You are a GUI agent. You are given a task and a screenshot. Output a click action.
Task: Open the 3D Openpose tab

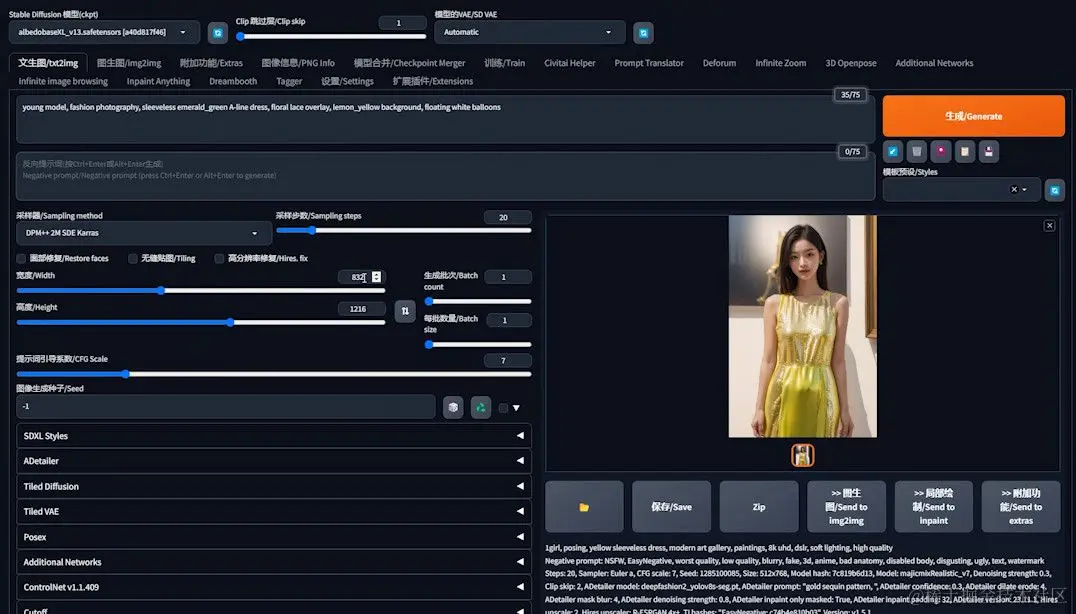(x=851, y=63)
